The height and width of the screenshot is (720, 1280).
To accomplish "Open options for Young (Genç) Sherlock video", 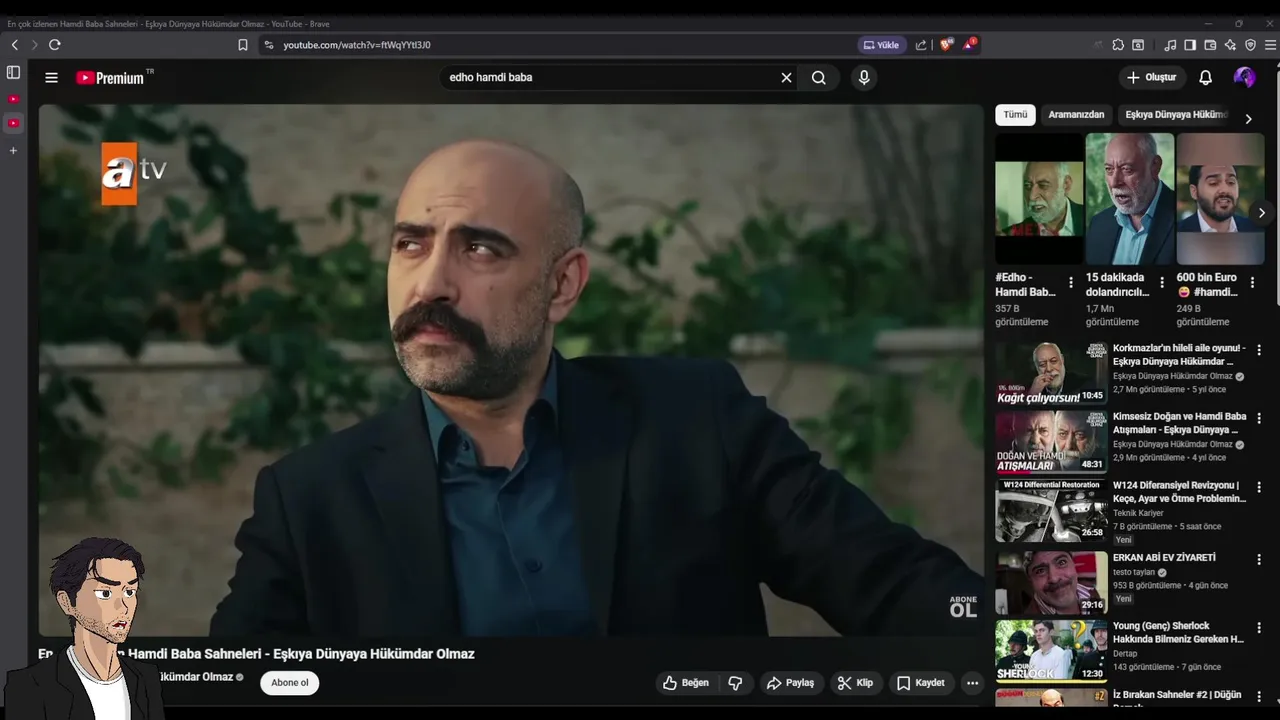I will pos(1259,628).
